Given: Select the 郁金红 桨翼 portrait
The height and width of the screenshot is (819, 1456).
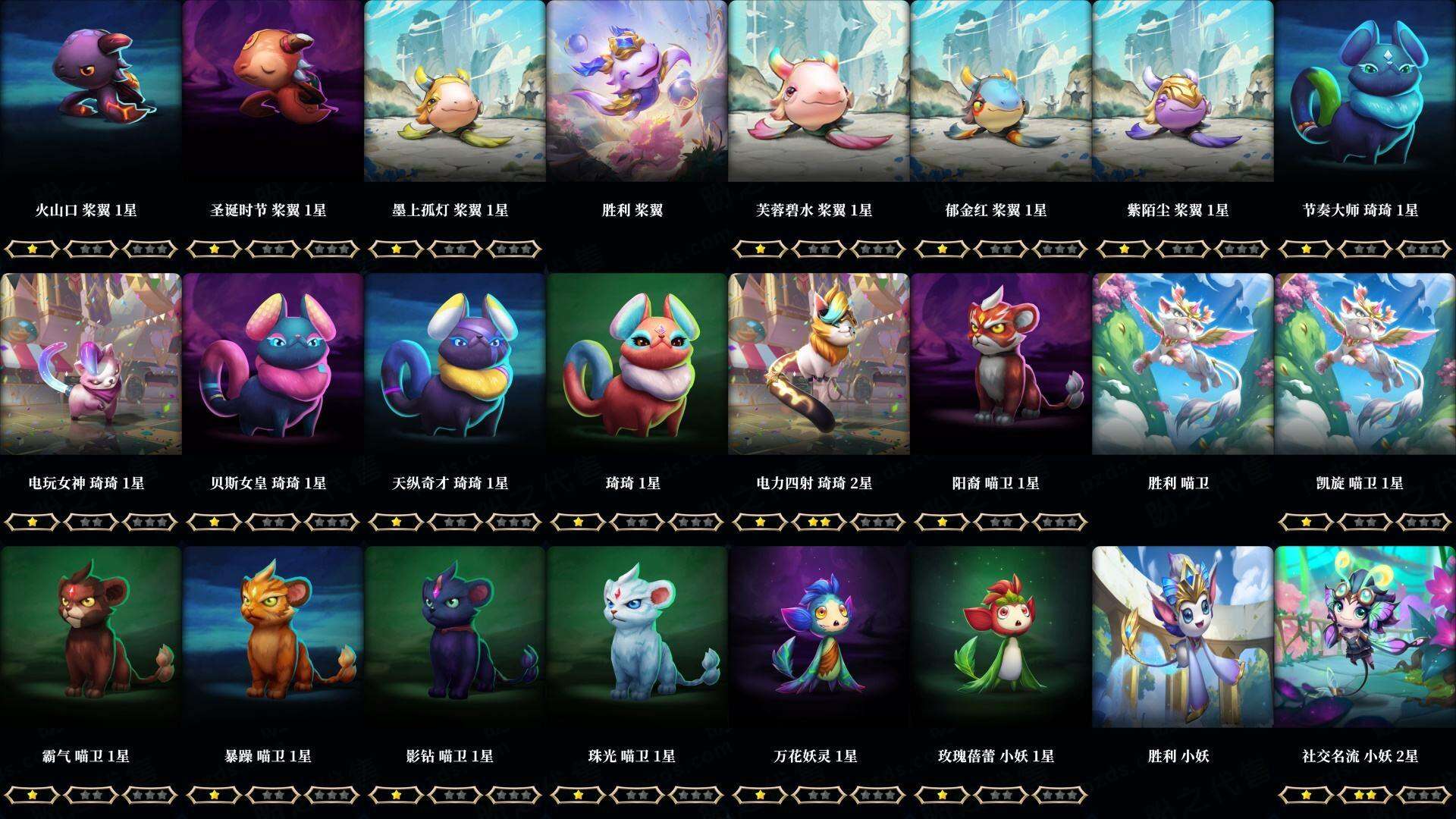Looking at the screenshot, I should [x=1000, y=91].
